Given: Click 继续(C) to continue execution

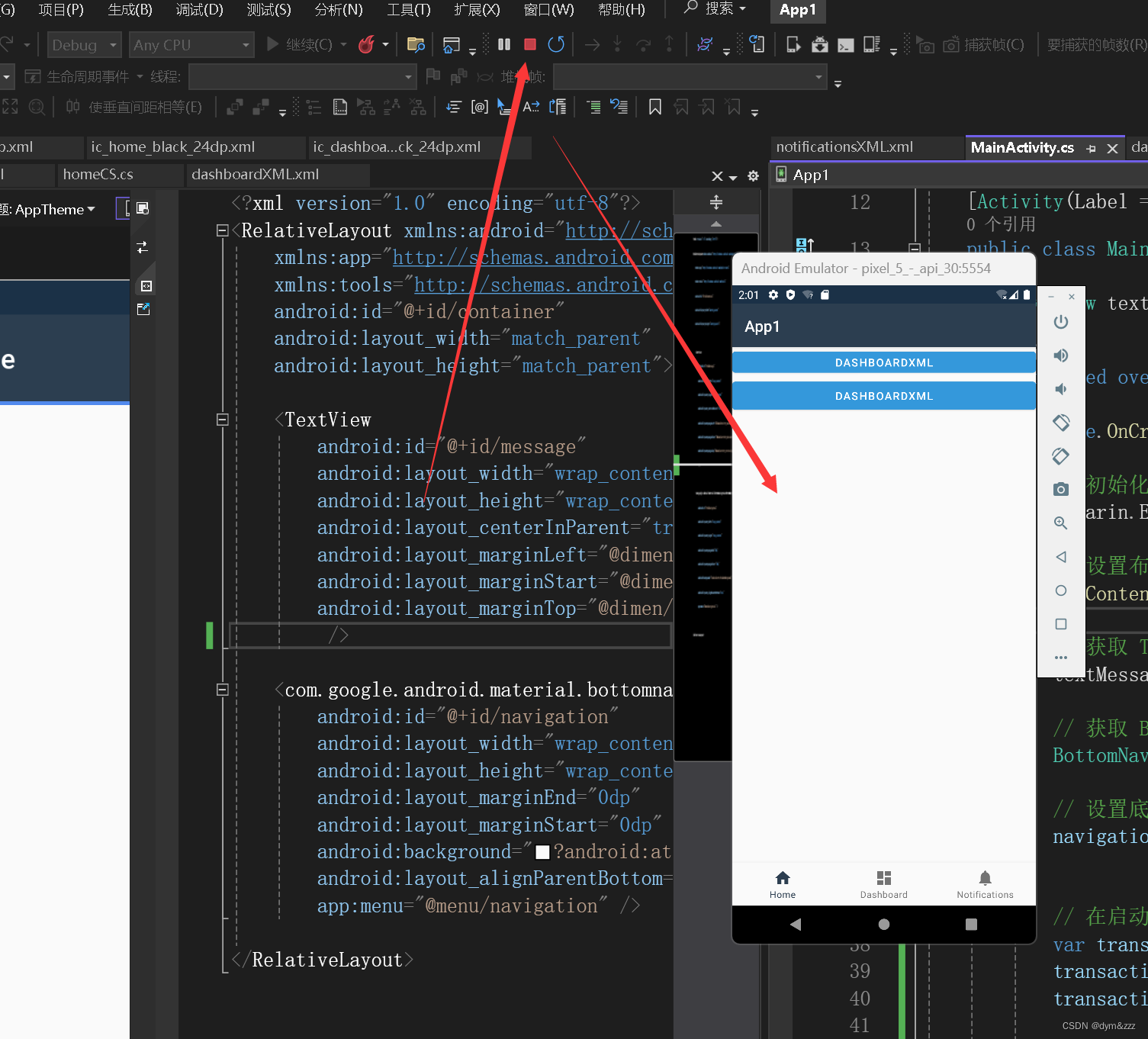Looking at the screenshot, I should click(x=305, y=44).
